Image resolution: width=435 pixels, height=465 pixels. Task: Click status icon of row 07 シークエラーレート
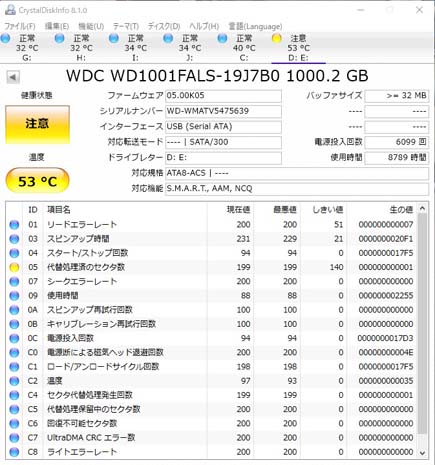14,282
